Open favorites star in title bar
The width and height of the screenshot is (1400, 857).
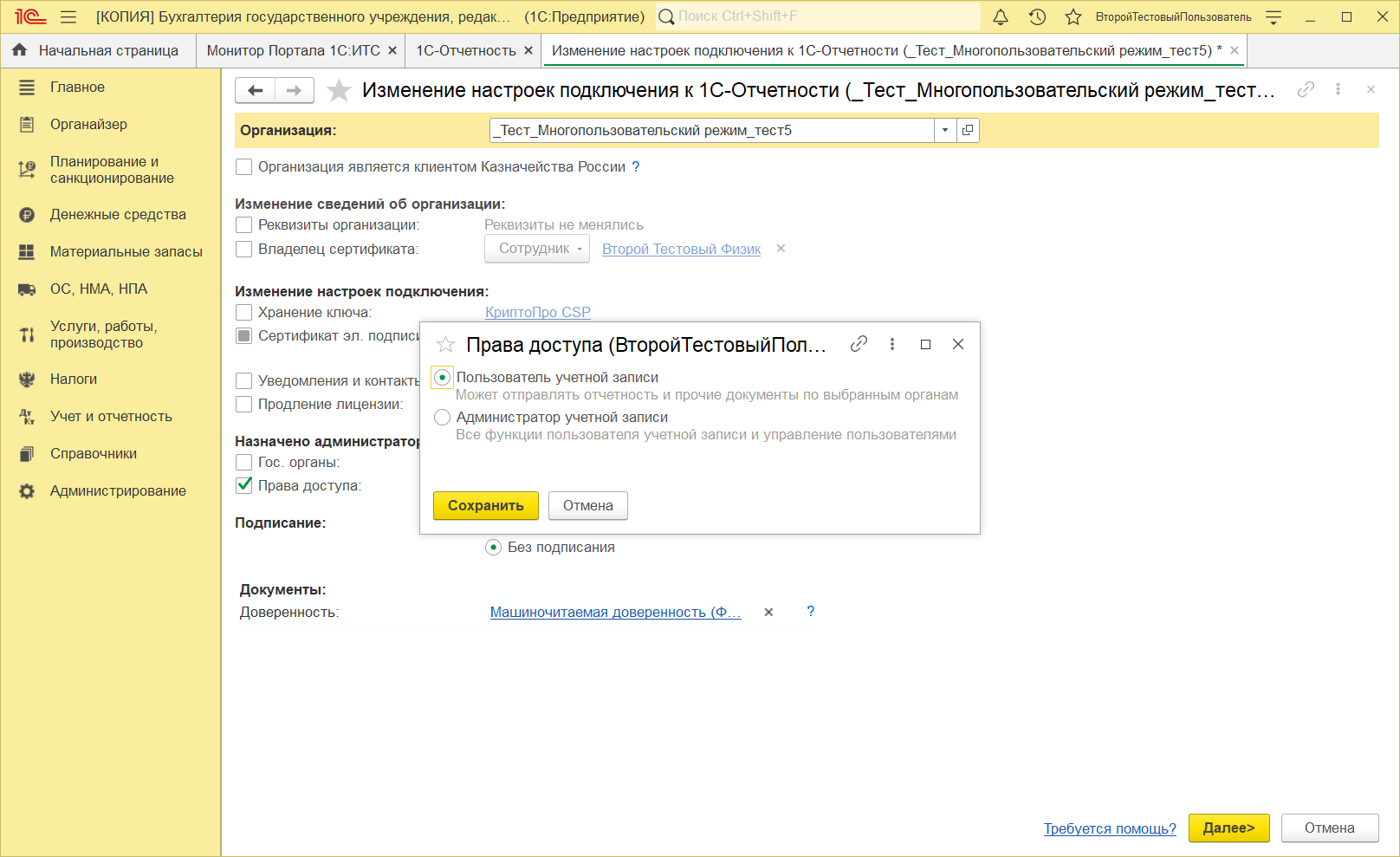pyautogui.click(x=1073, y=16)
